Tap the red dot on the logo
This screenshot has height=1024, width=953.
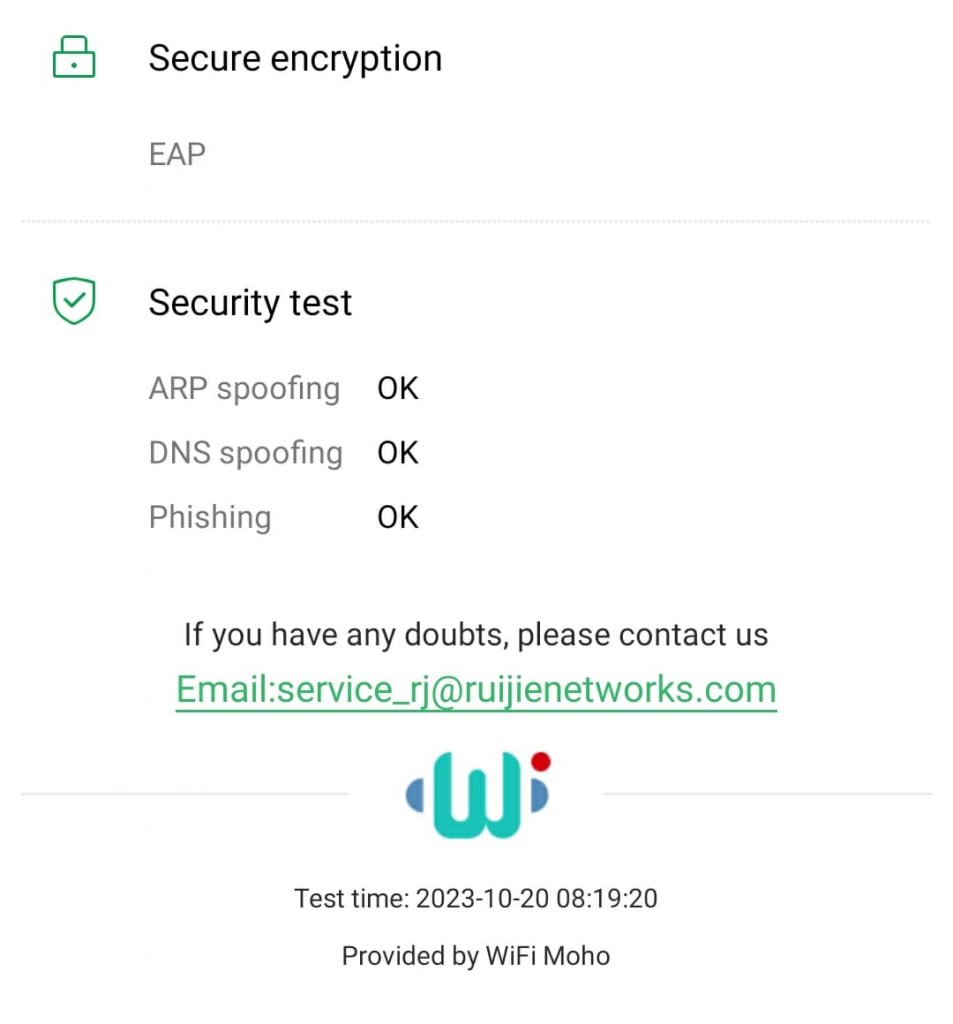(541, 762)
